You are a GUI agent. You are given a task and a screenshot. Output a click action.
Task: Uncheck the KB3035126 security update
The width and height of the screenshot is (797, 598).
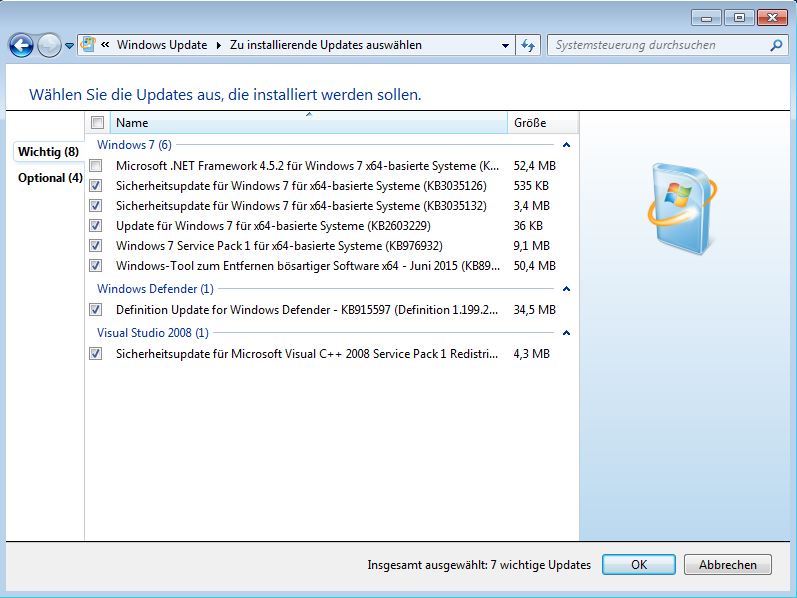96,186
